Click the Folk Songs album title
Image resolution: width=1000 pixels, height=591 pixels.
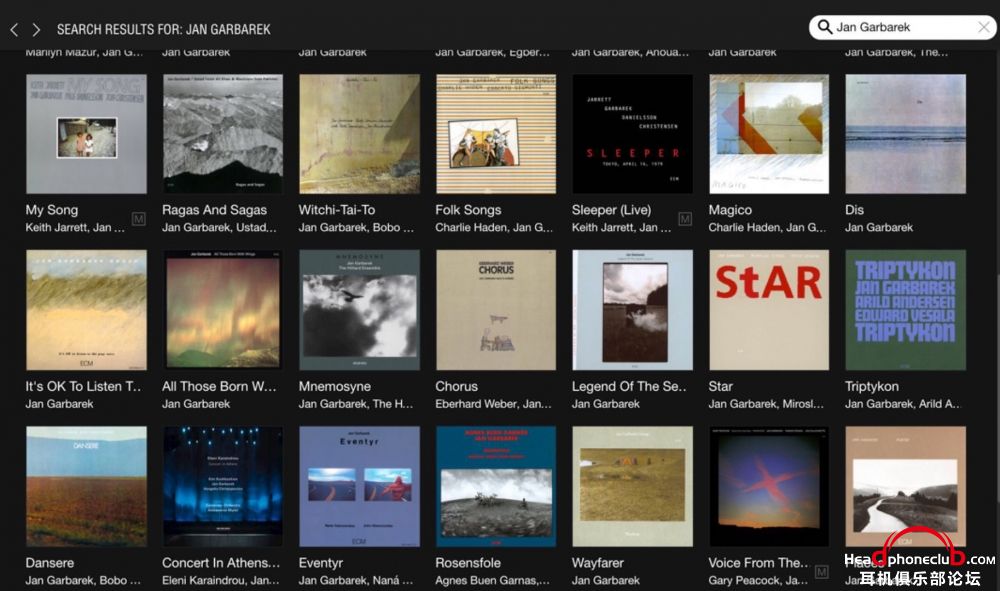click(468, 210)
